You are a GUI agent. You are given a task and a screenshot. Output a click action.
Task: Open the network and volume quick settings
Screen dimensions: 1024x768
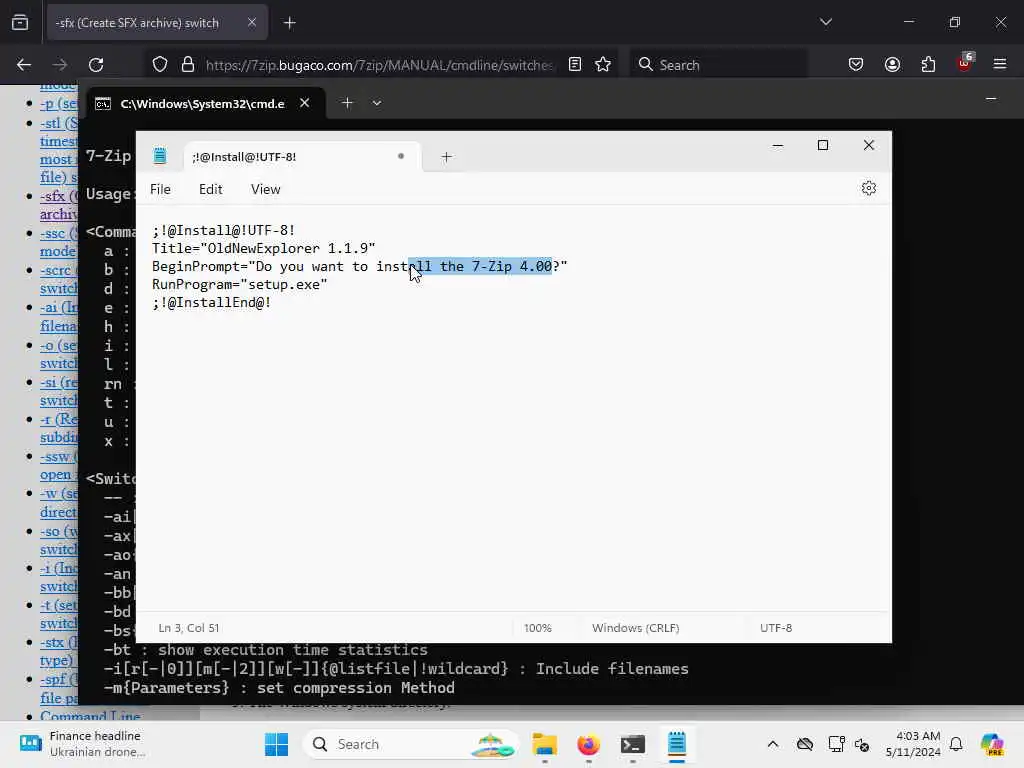[x=849, y=744]
